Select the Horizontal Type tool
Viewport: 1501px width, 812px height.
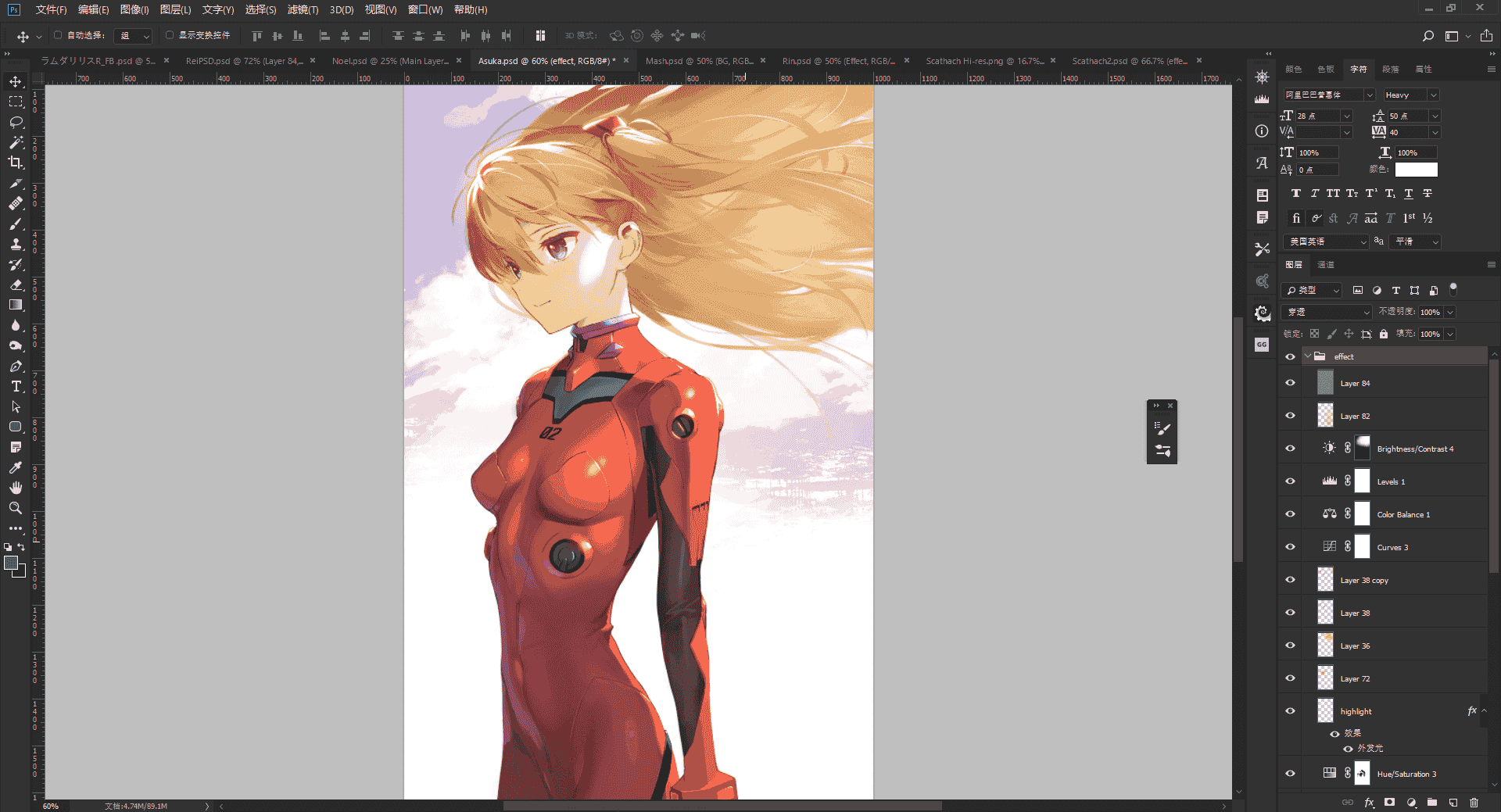pyautogui.click(x=16, y=386)
